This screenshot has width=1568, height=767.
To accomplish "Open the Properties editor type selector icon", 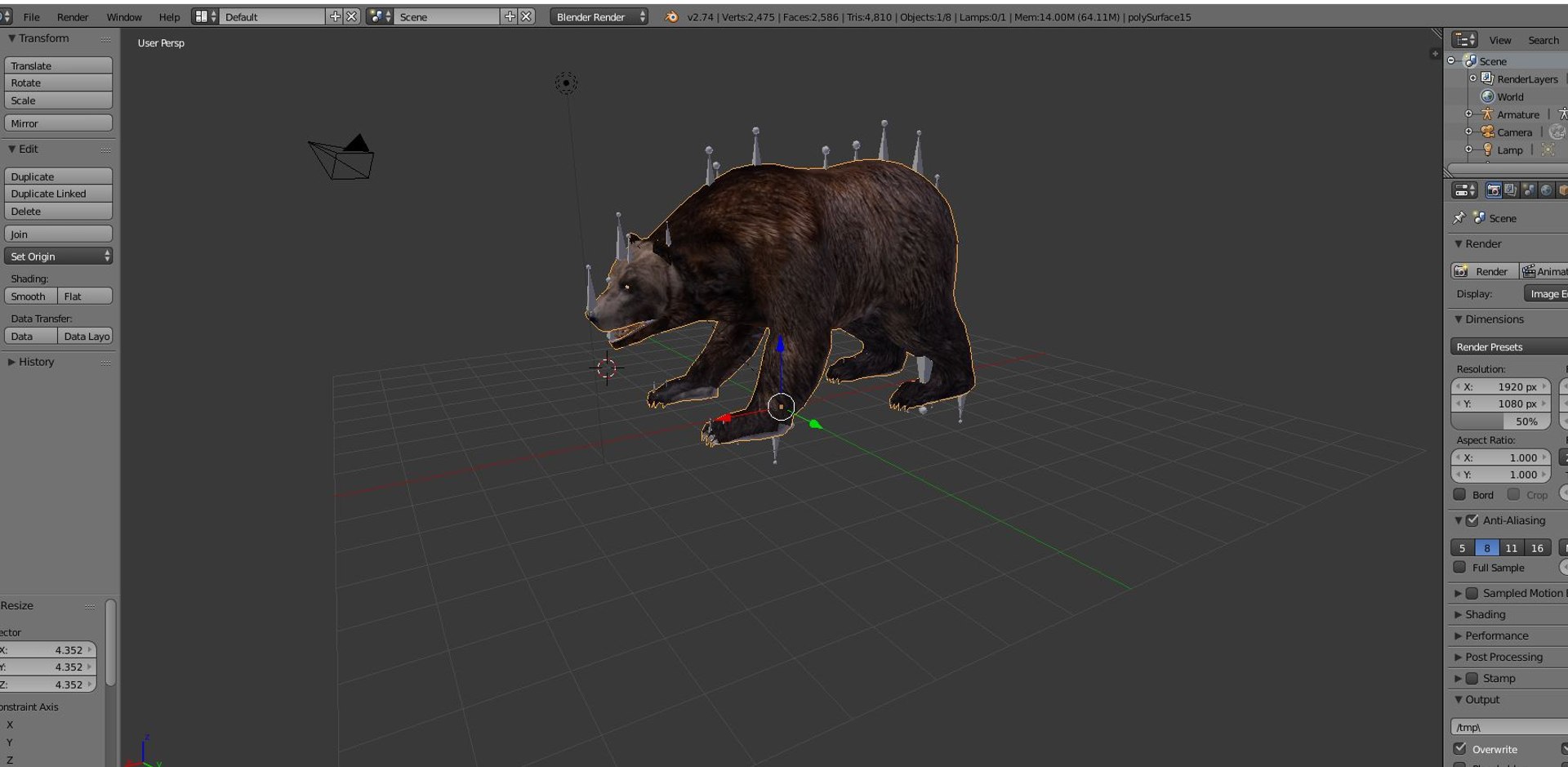I will click(x=1464, y=190).
